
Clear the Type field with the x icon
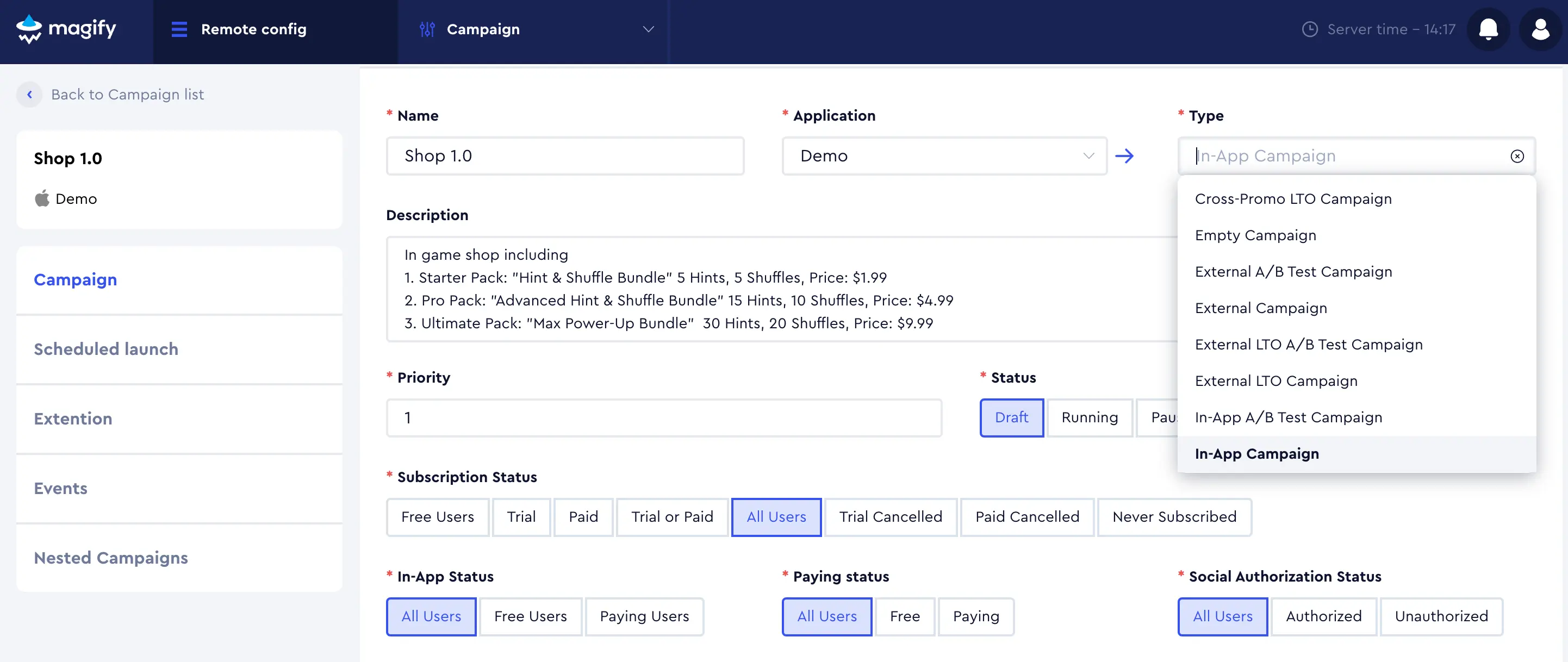(x=1517, y=157)
